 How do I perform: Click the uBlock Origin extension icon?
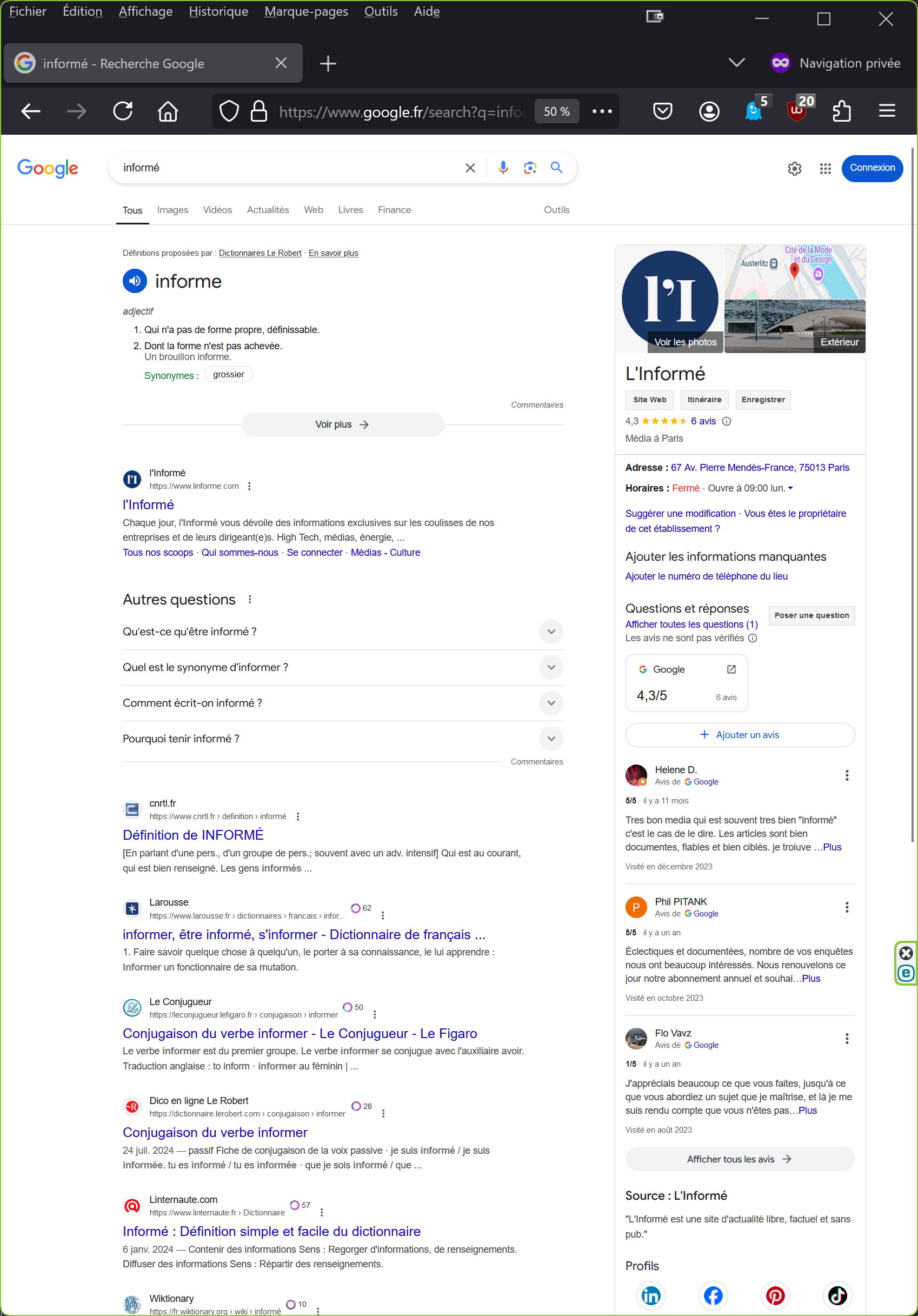tap(797, 111)
